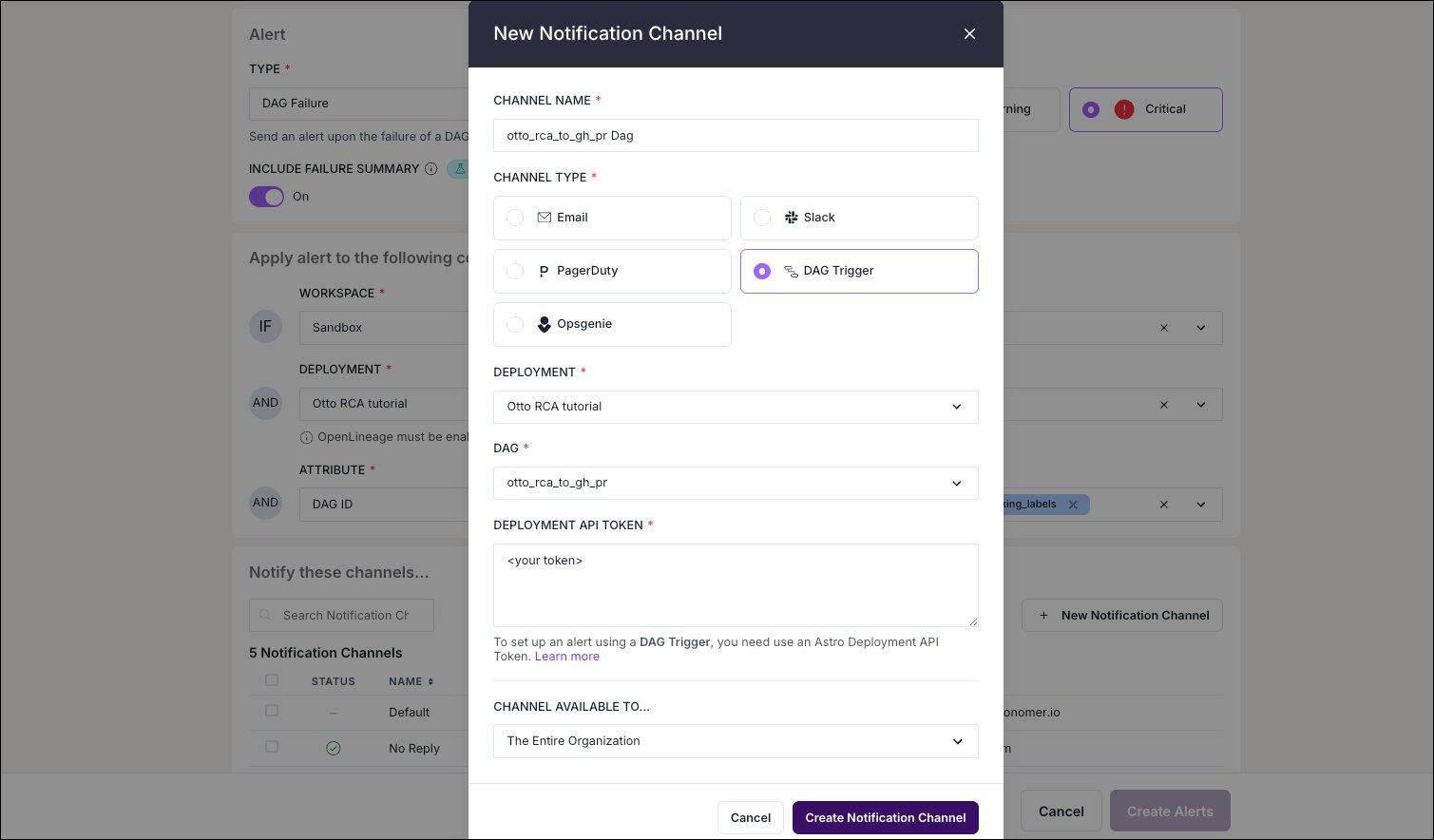Clear the background Deployment selection
Screen dimensions: 1434x840
(1164, 405)
